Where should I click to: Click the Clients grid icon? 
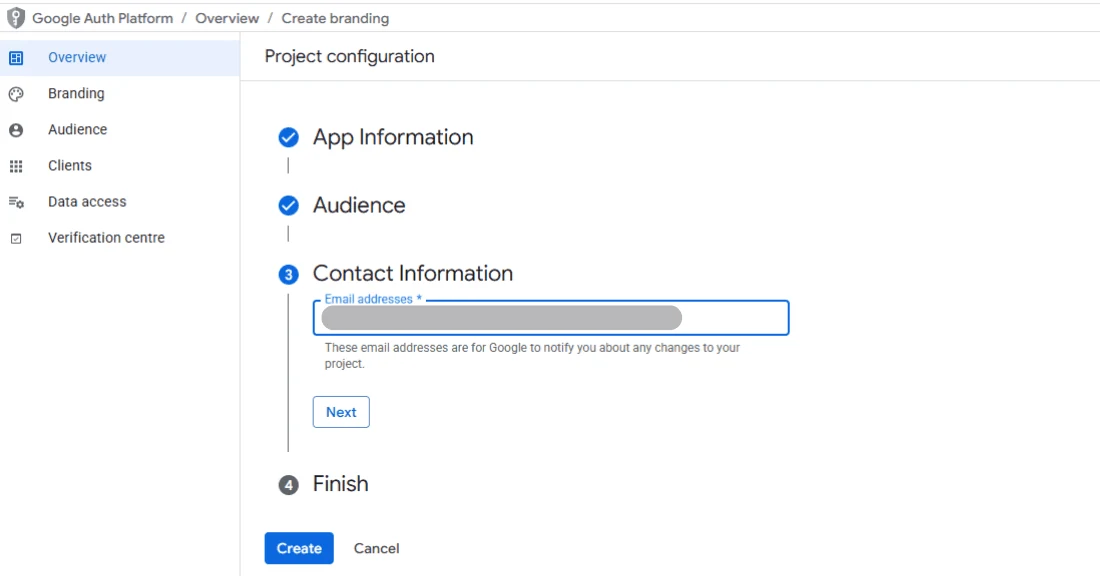coord(16,166)
